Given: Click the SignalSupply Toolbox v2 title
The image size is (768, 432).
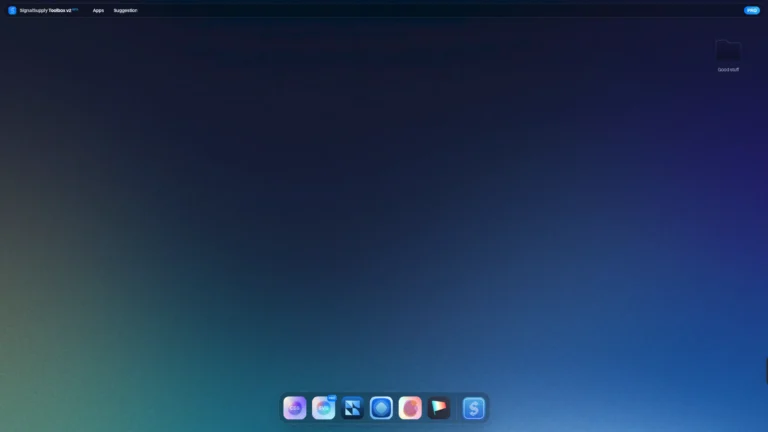Looking at the screenshot, I should tap(44, 10).
